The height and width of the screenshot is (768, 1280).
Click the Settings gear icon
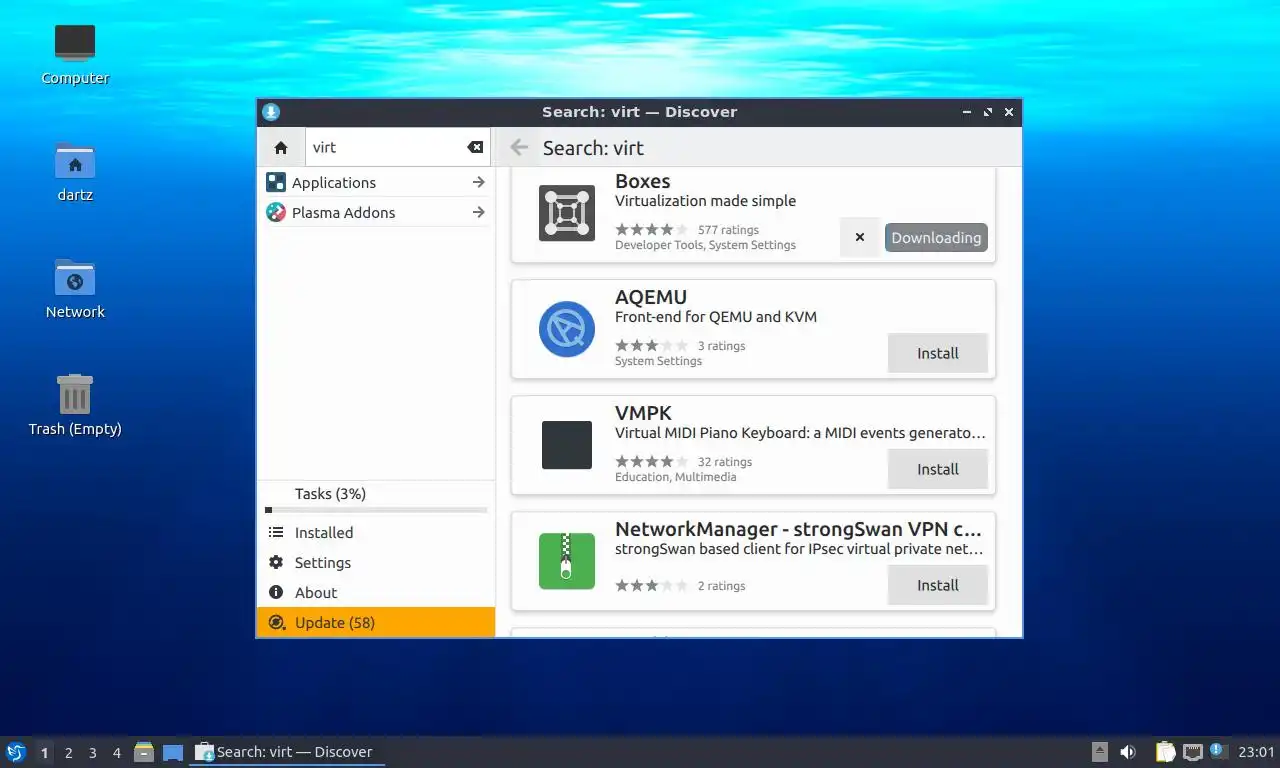pyautogui.click(x=276, y=563)
